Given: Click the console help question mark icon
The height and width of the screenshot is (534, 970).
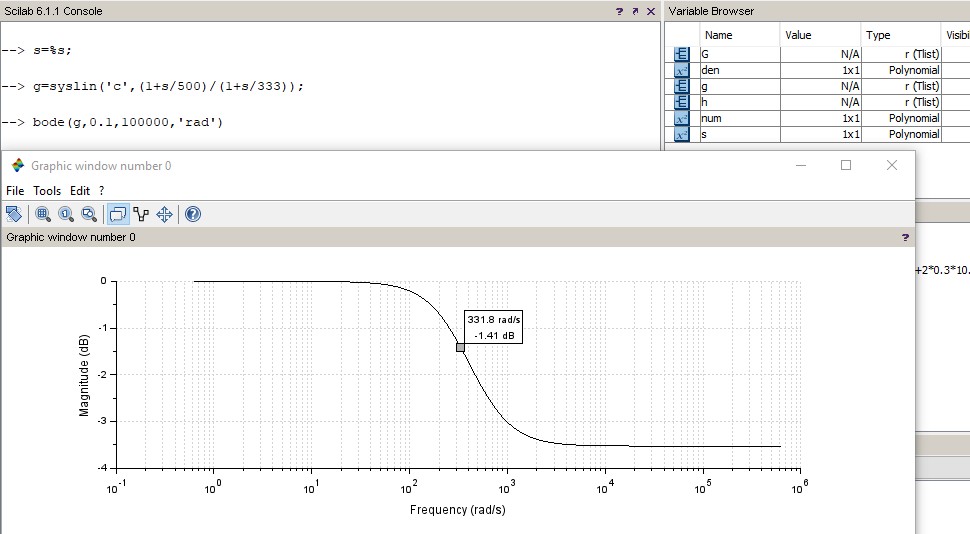Looking at the screenshot, I should click(620, 11).
